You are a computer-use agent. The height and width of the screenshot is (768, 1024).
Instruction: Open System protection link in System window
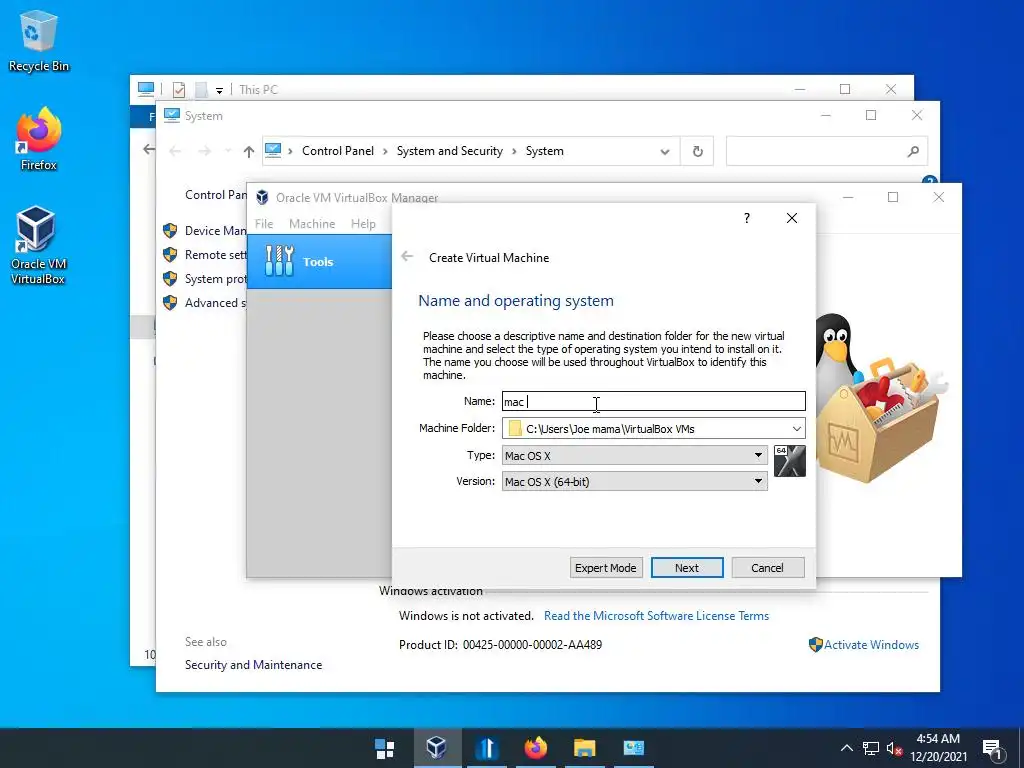pyautogui.click(x=216, y=279)
